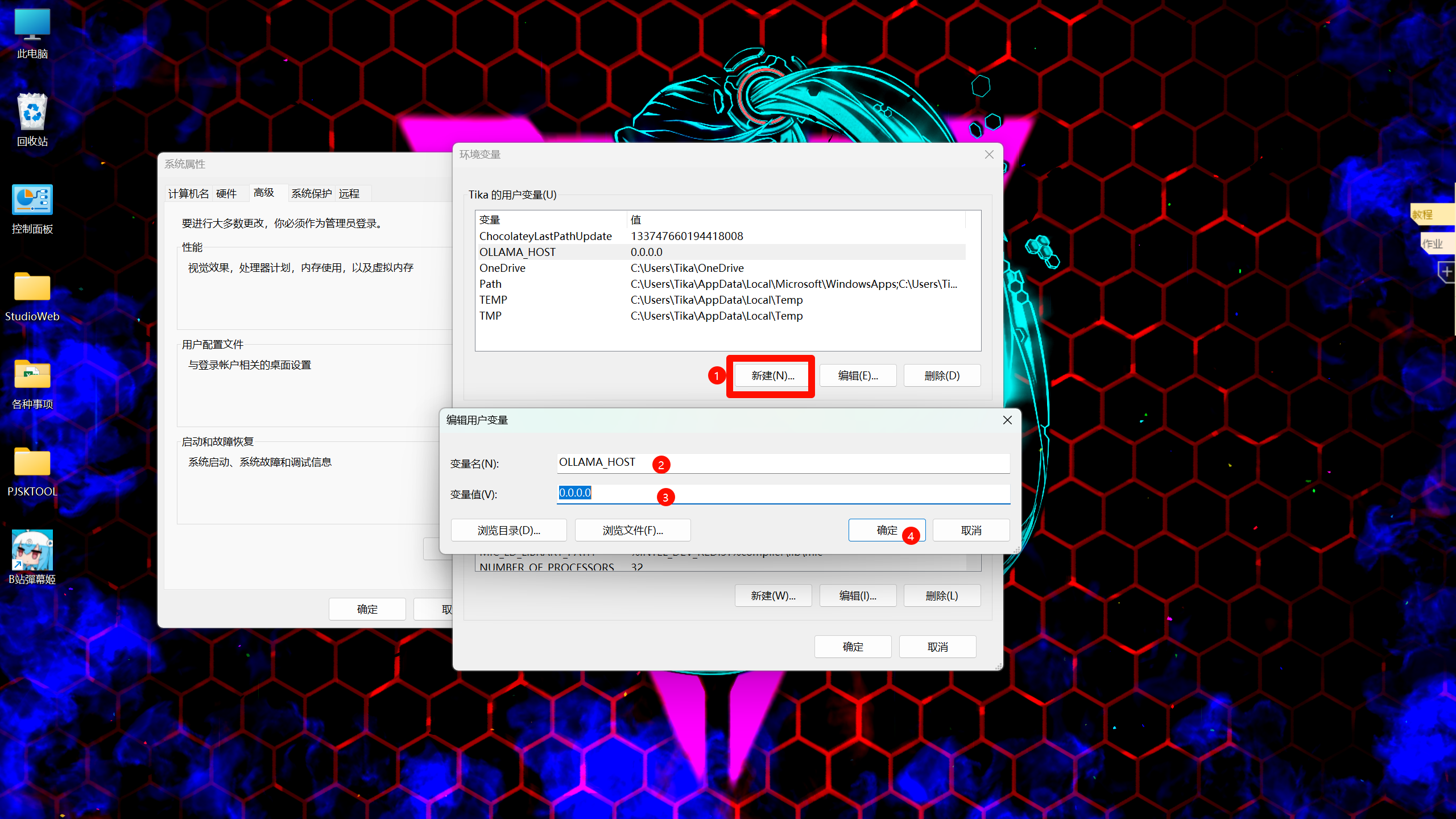The height and width of the screenshot is (819, 1456).
Task: Click 浏览文件(F)... button
Action: (632, 530)
